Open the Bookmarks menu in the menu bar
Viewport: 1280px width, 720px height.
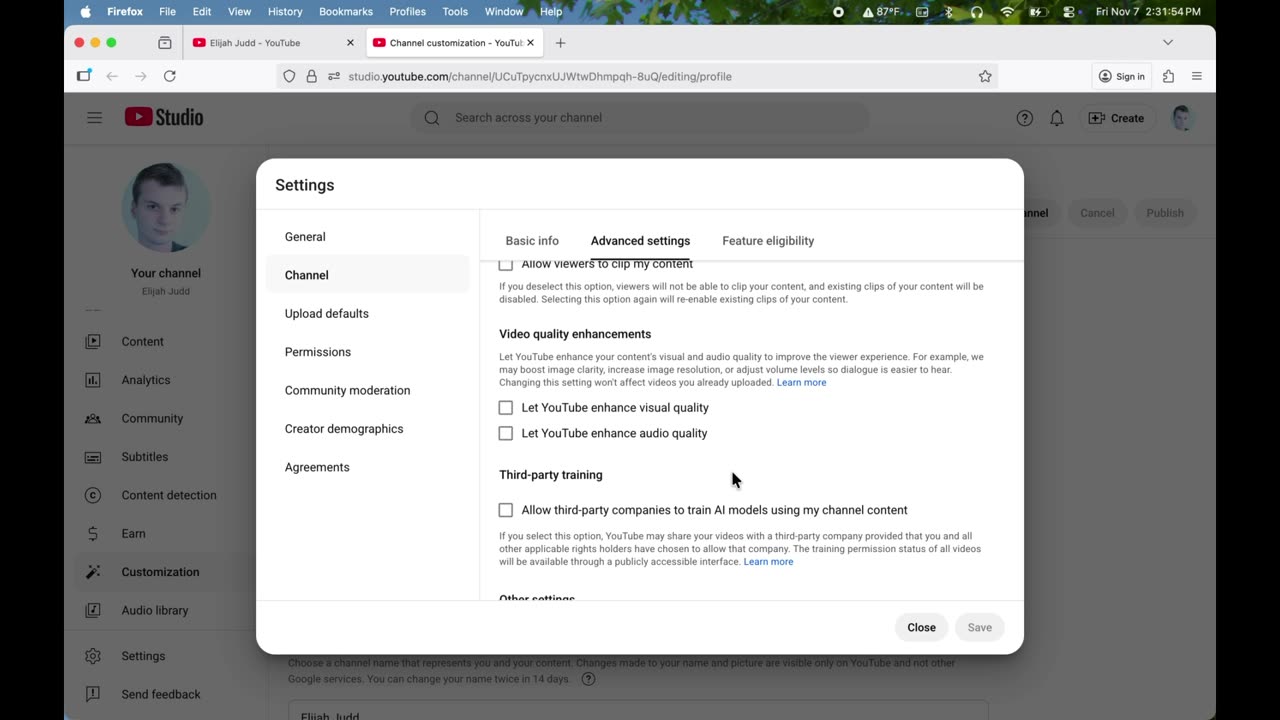(346, 12)
